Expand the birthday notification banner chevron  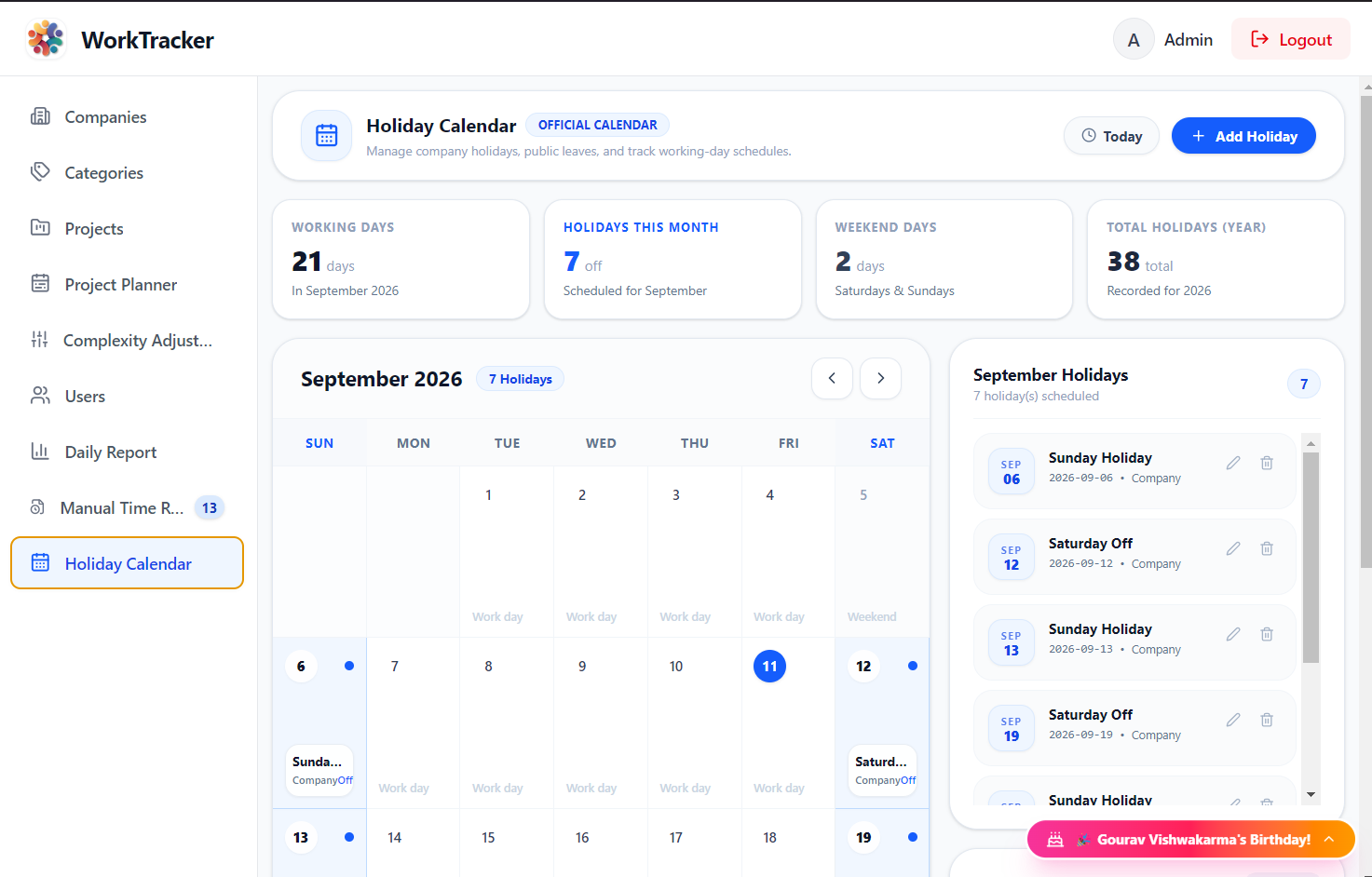tap(1329, 839)
